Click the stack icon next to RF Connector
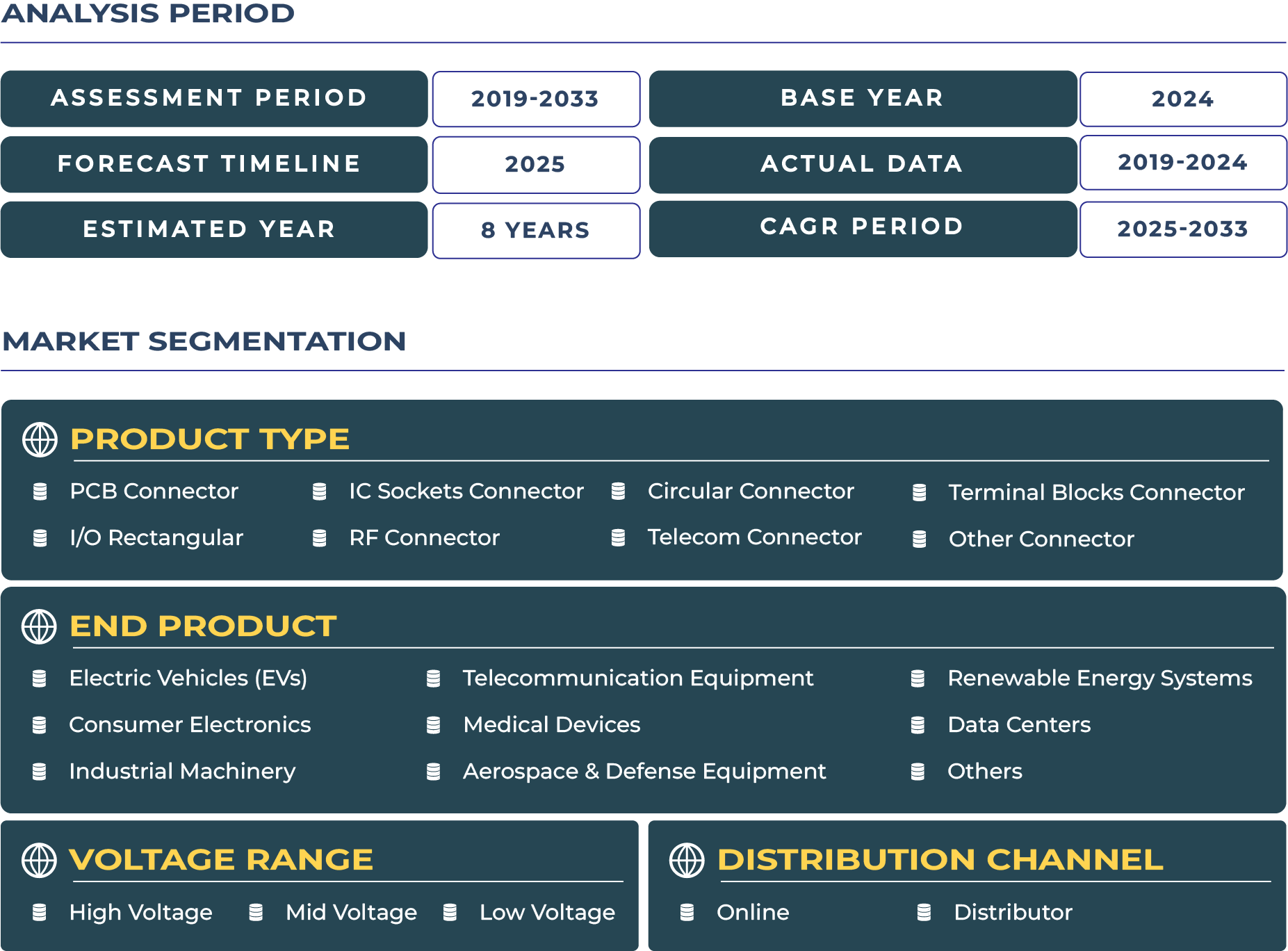 pyautogui.click(x=319, y=538)
